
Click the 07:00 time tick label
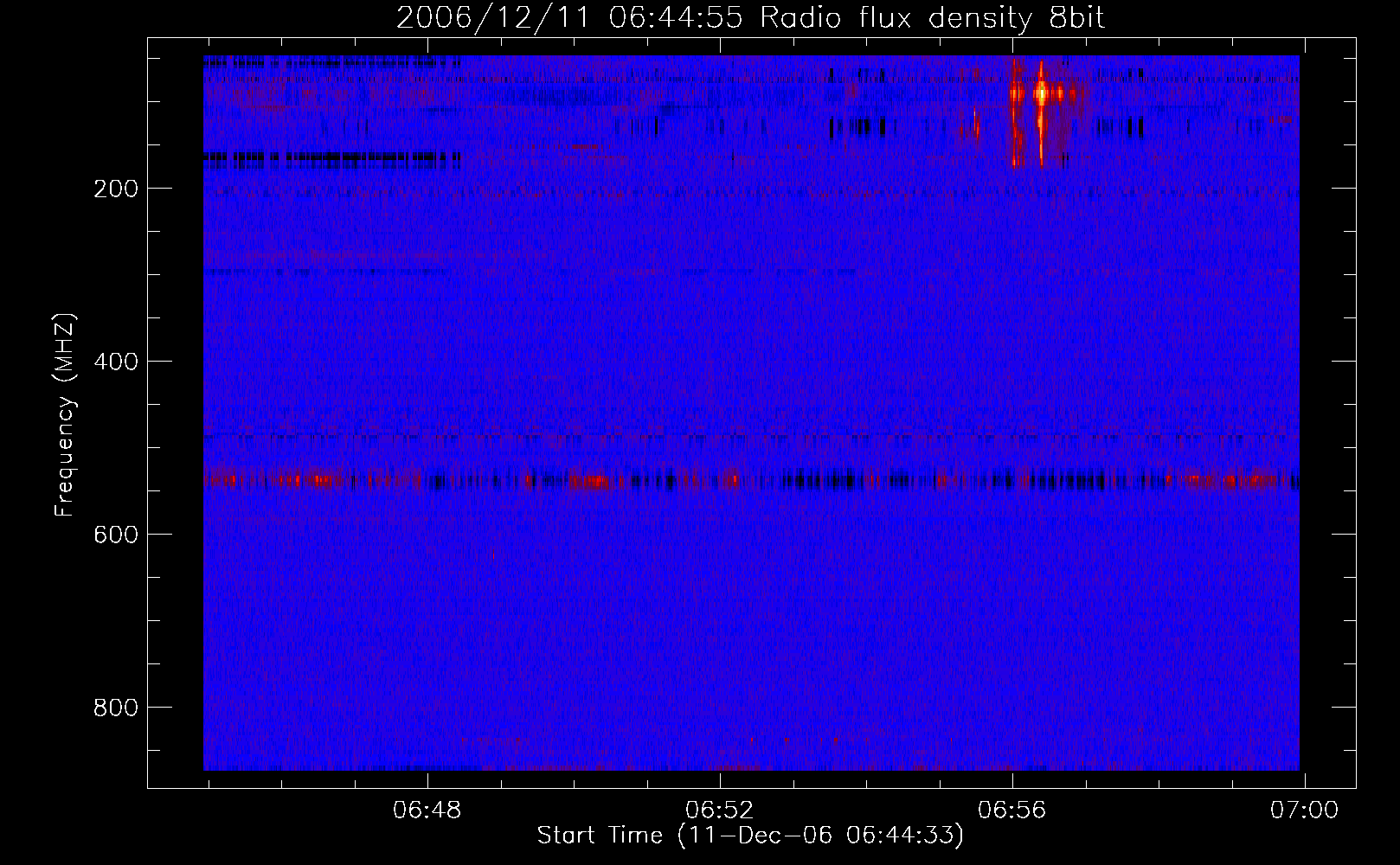(1304, 811)
